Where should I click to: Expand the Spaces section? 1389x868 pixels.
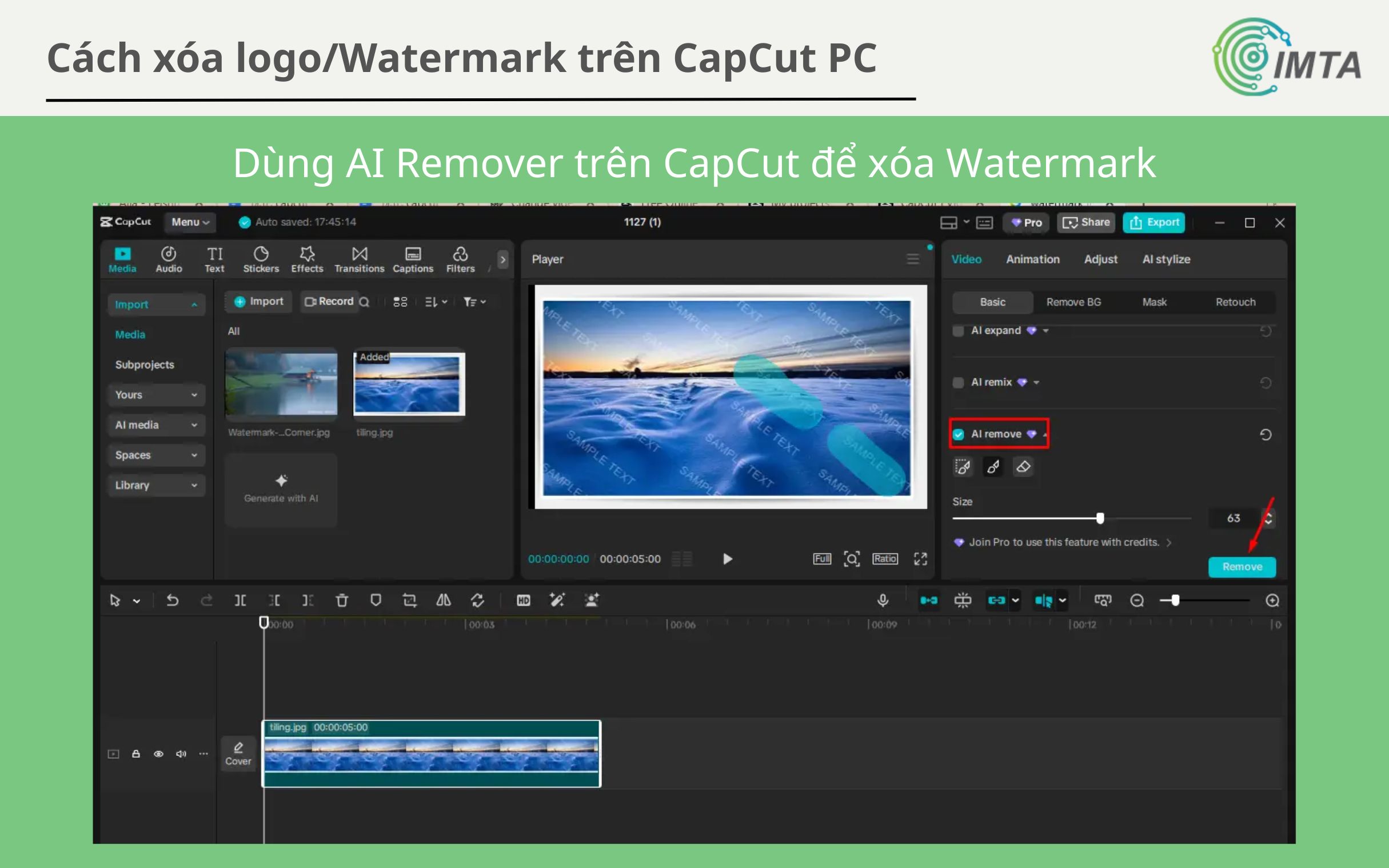pyautogui.click(x=155, y=455)
